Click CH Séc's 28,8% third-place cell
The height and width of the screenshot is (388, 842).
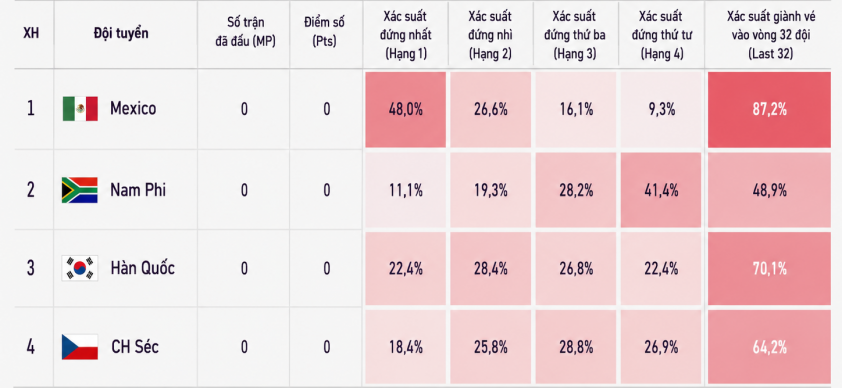tap(576, 347)
